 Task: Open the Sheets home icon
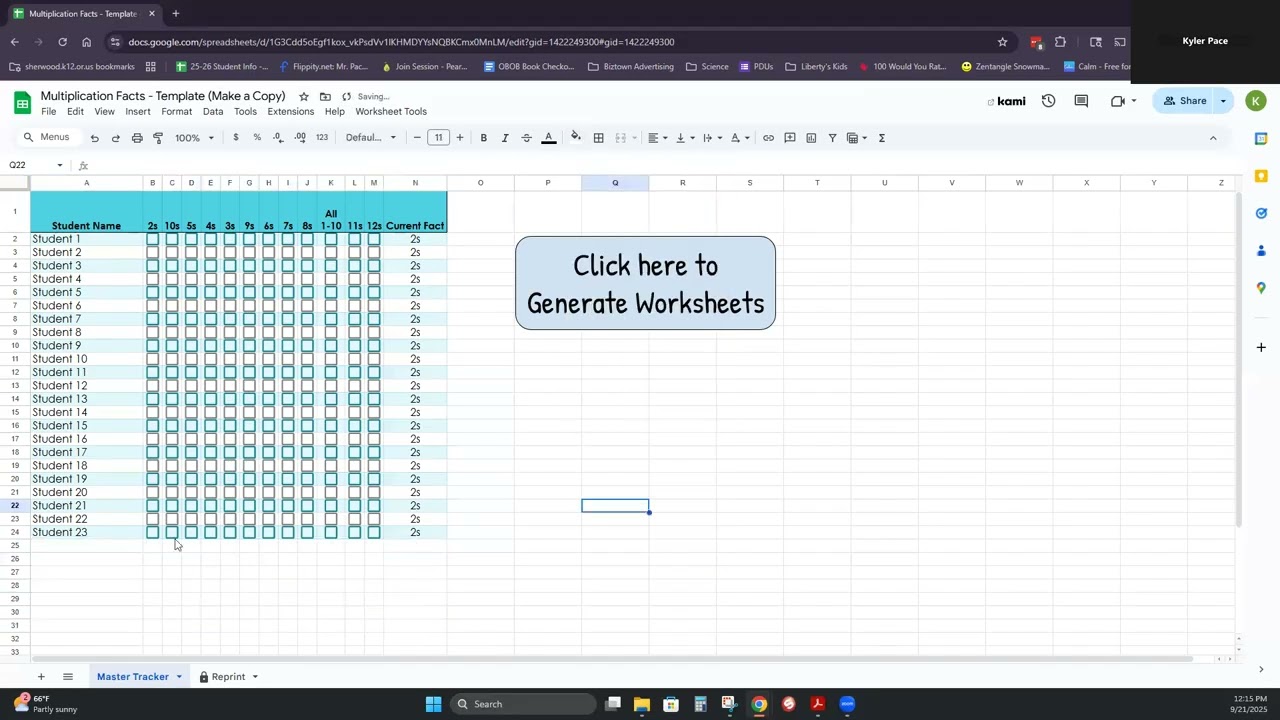click(x=22, y=102)
